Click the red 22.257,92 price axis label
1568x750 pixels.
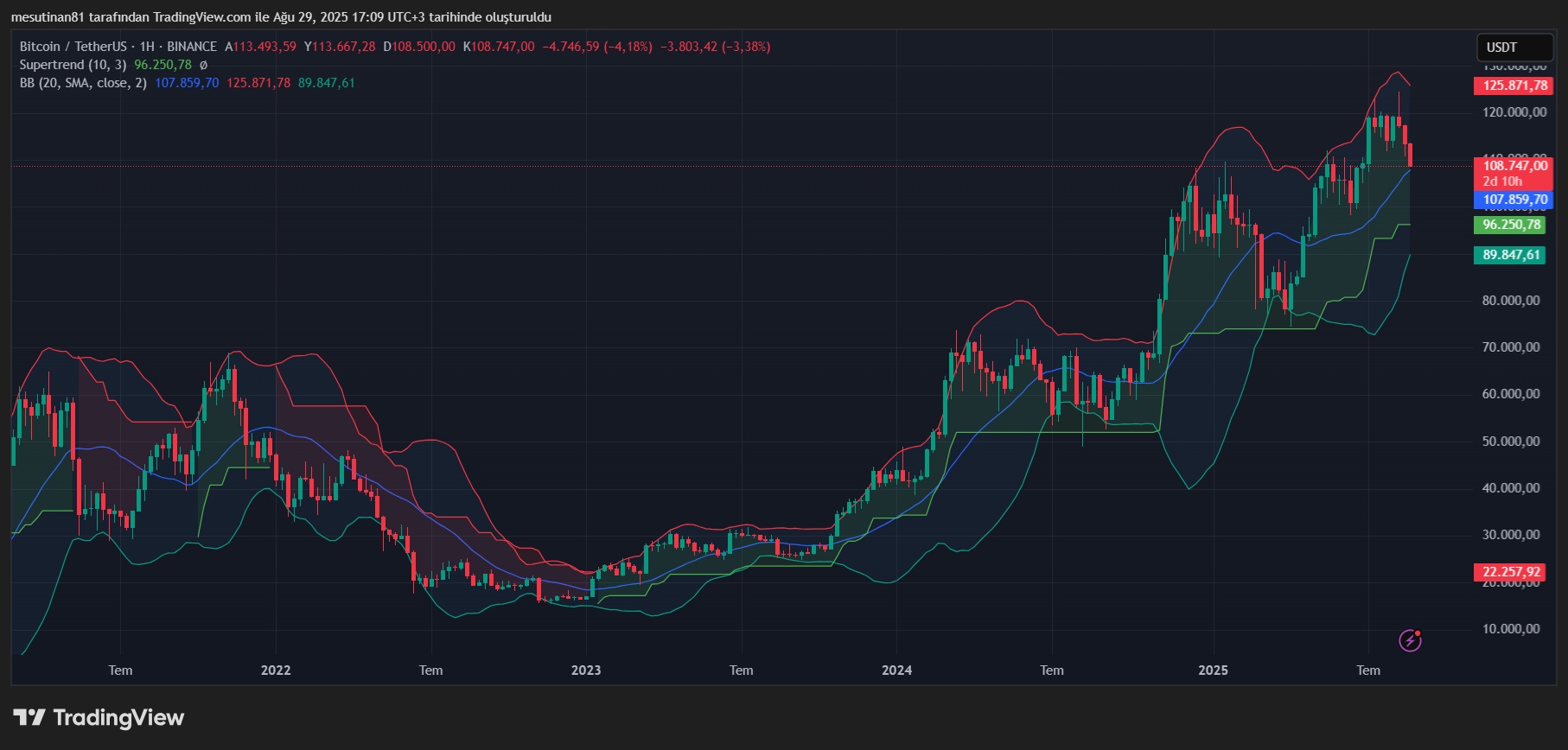tap(1511, 572)
